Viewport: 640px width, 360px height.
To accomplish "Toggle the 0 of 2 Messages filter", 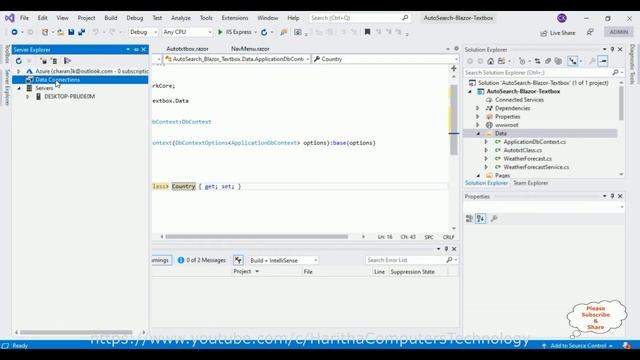I will pos(202,260).
